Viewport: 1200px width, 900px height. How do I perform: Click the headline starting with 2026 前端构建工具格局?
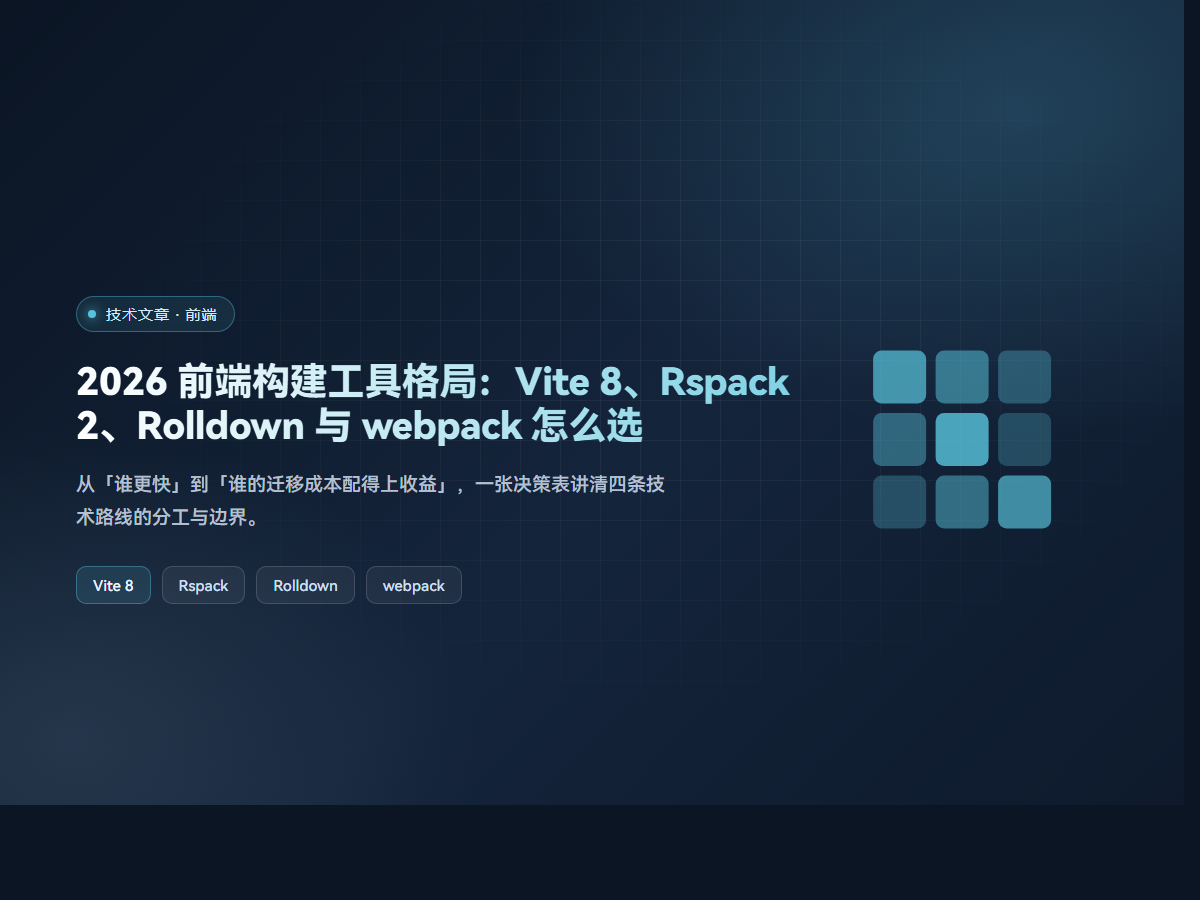[433, 403]
